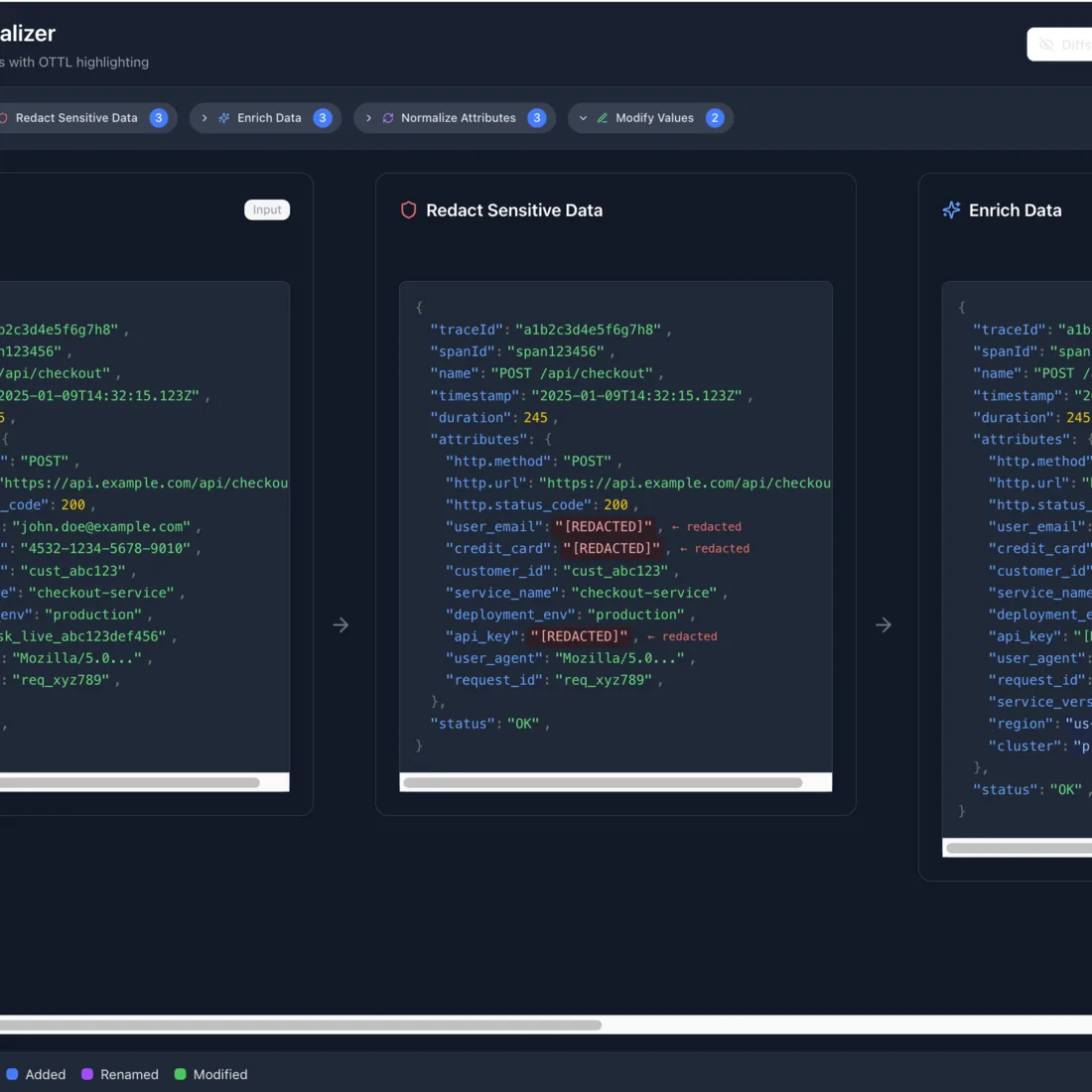Click "req_xyz789" value in Redact card
The width and height of the screenshot is (1092, 1092).
click(604, 680)
